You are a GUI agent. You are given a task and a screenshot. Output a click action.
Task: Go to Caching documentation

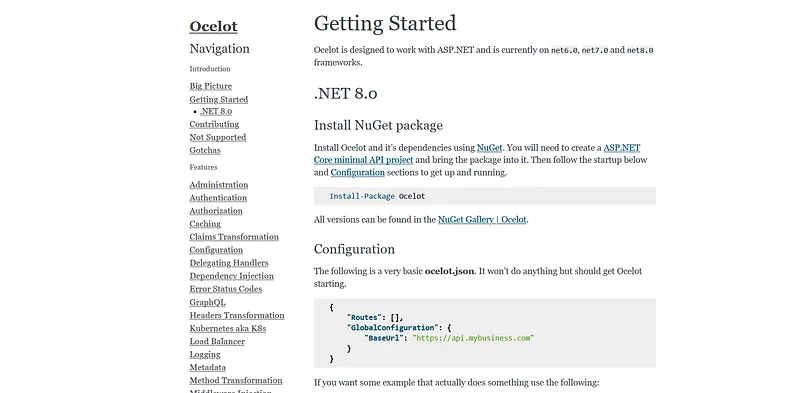[205, 224]
